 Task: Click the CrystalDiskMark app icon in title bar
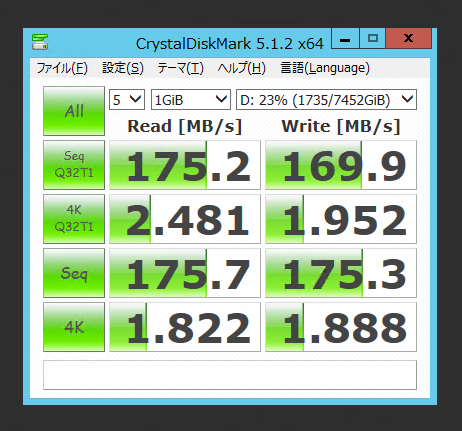40,42
